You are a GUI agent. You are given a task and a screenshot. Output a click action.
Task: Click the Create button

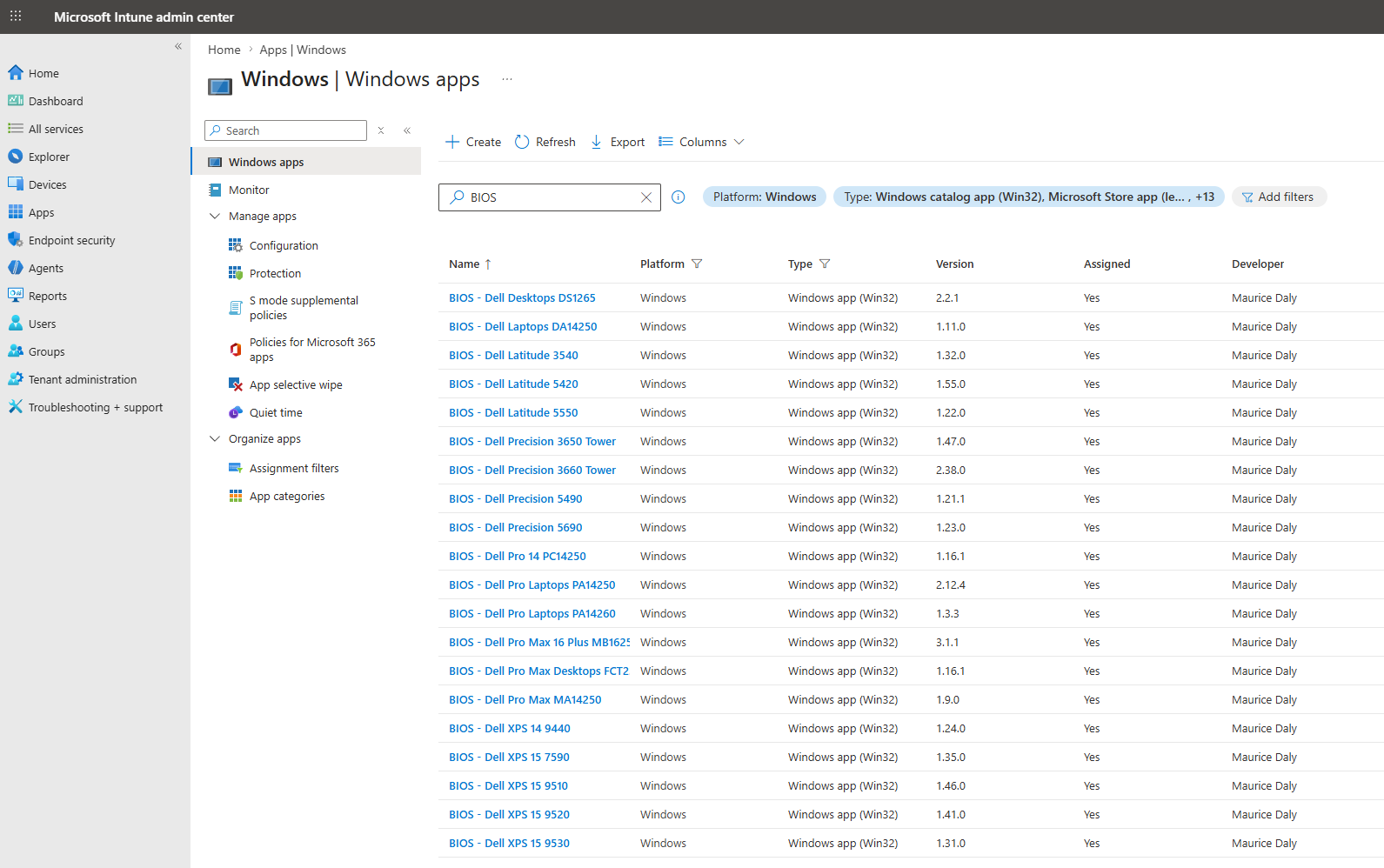[x=473, y=142]
